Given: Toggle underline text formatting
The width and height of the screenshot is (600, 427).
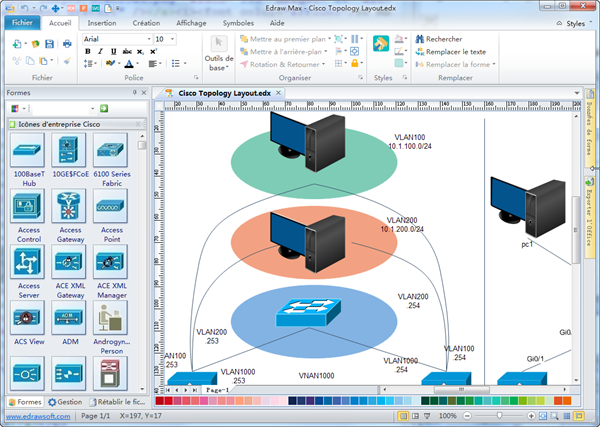Looking at the screenshot, I should click(114, 52).
